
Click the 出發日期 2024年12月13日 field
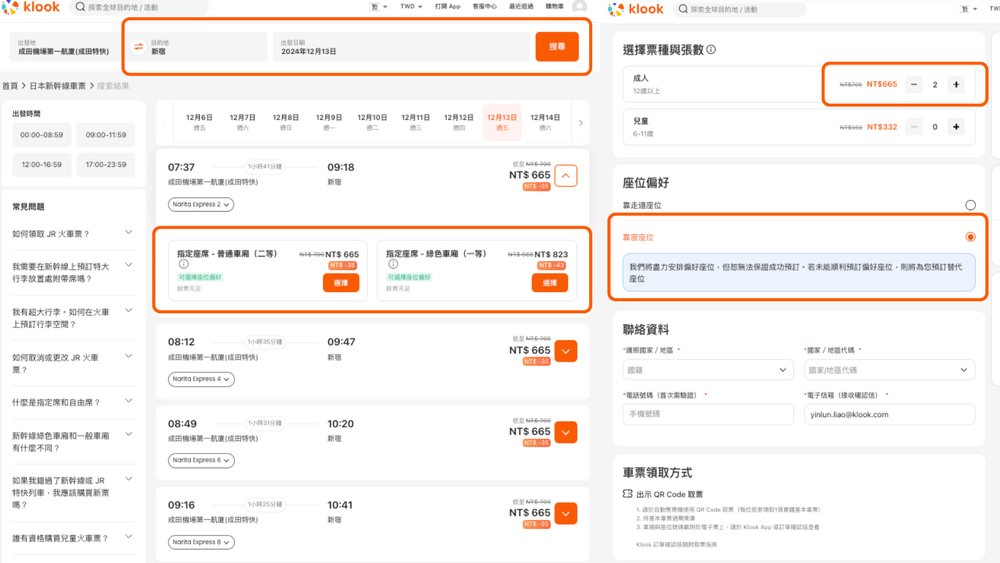point(401,47)
